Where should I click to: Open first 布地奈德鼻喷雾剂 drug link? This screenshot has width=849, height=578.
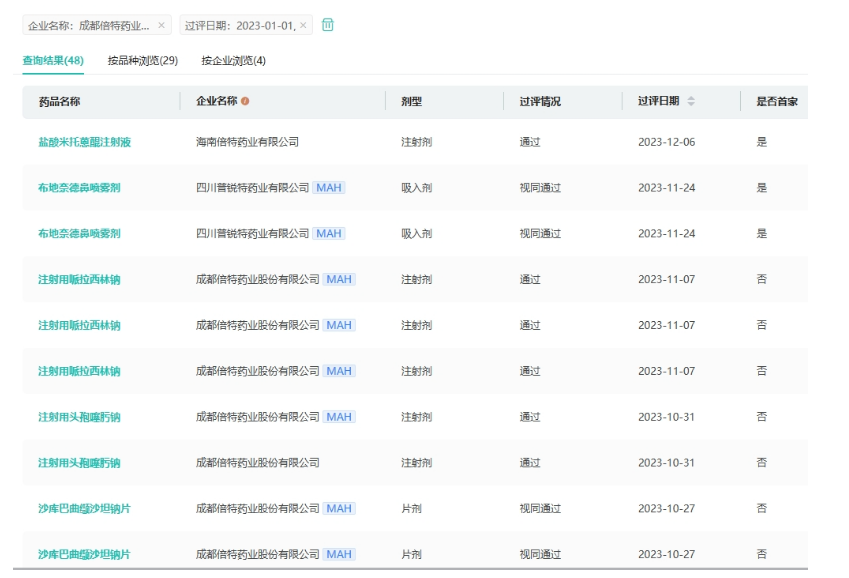pyautogui.click(x=79, y=188)
